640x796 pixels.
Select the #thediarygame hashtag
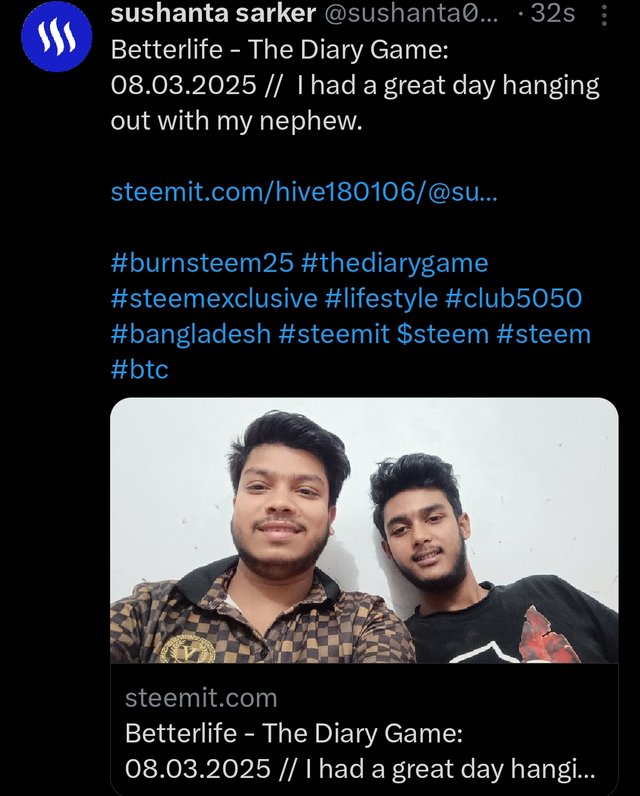394,263
